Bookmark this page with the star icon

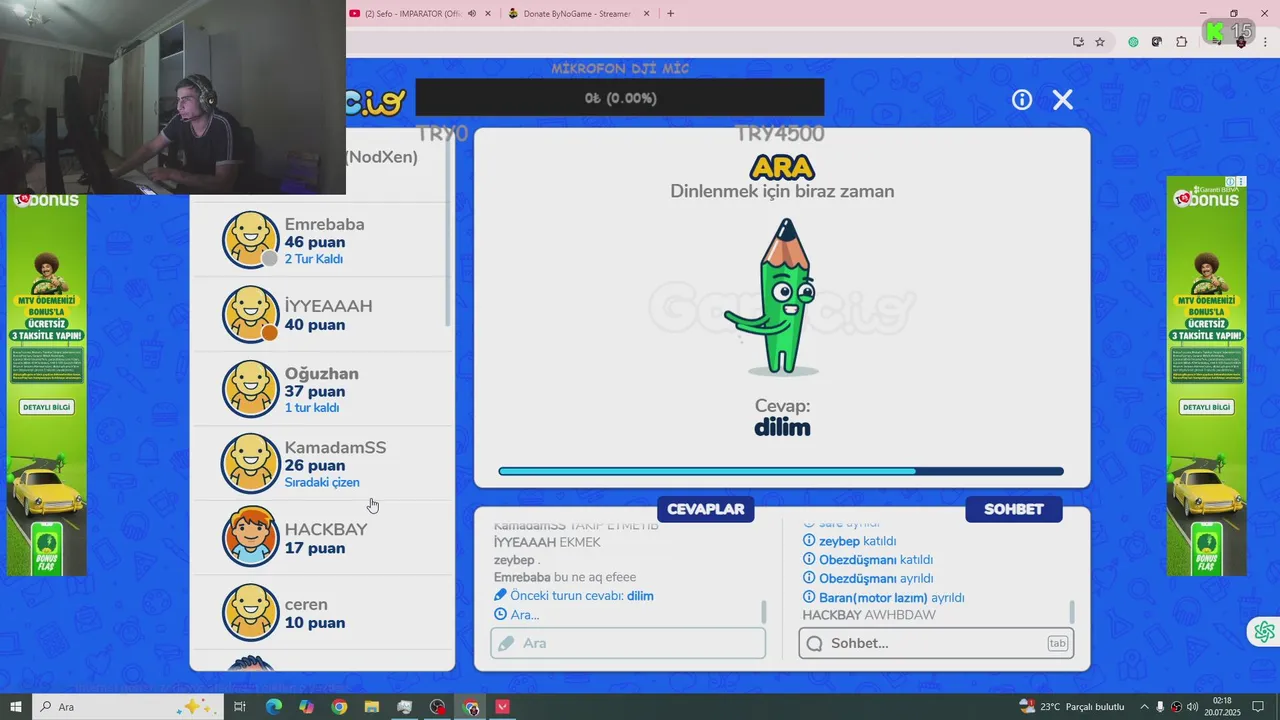pos(1100,42)
